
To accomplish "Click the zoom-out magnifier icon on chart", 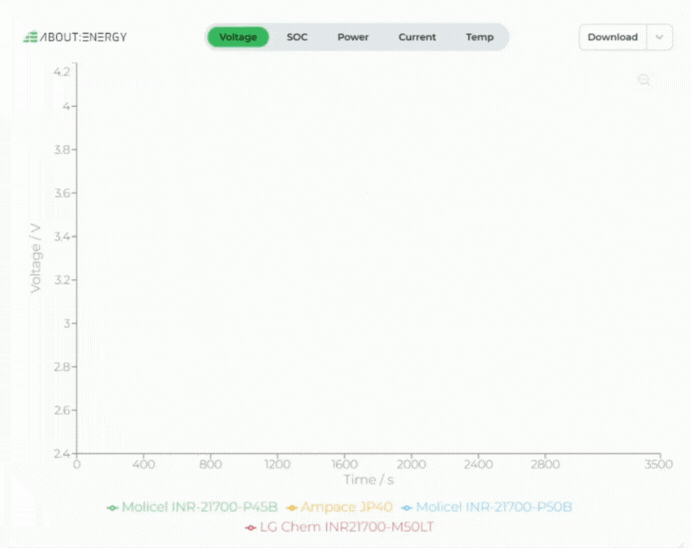I will 644,79.
